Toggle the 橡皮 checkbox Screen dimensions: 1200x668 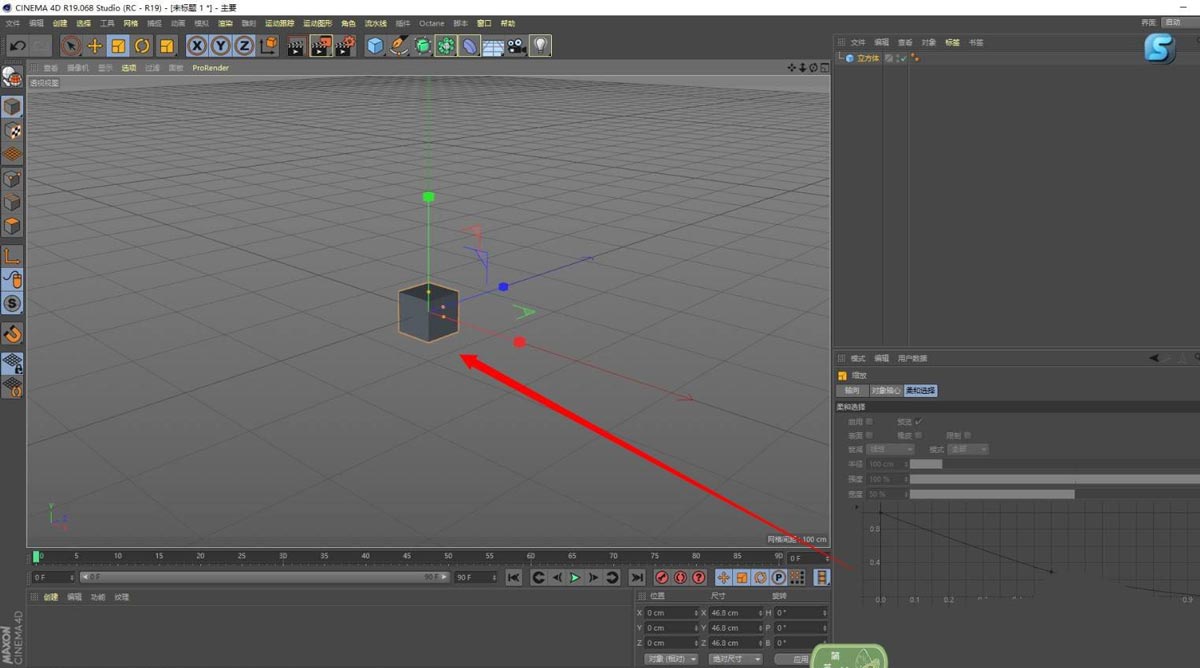[918, 436]
